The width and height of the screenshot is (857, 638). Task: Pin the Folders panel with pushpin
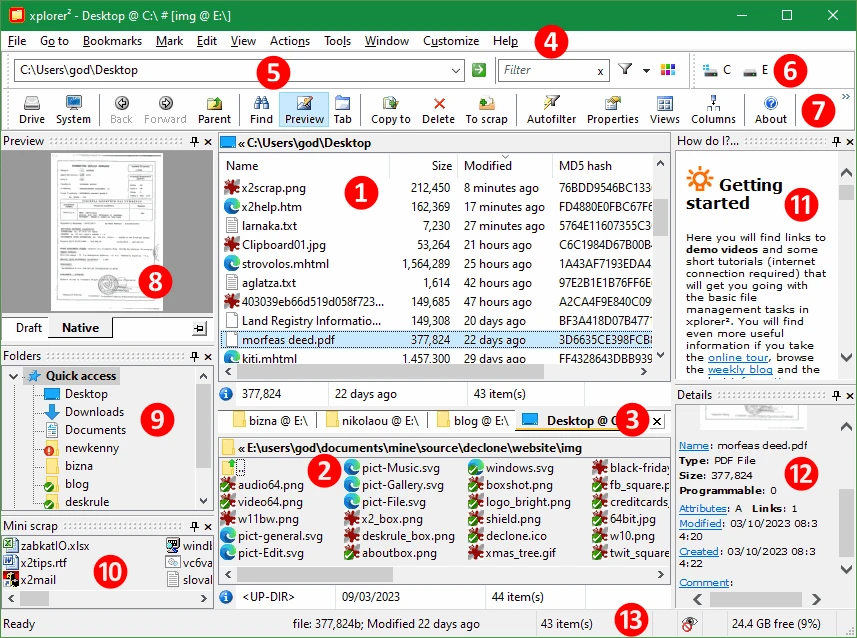194,356
